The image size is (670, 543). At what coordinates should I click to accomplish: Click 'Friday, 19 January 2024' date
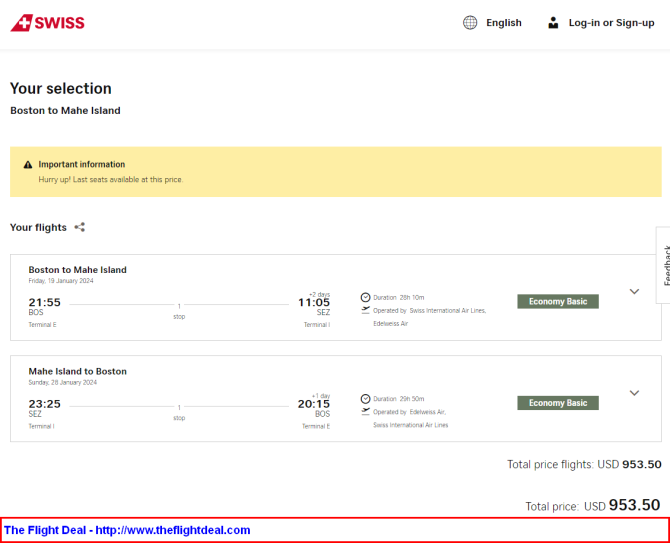click(x=61, y=281)
